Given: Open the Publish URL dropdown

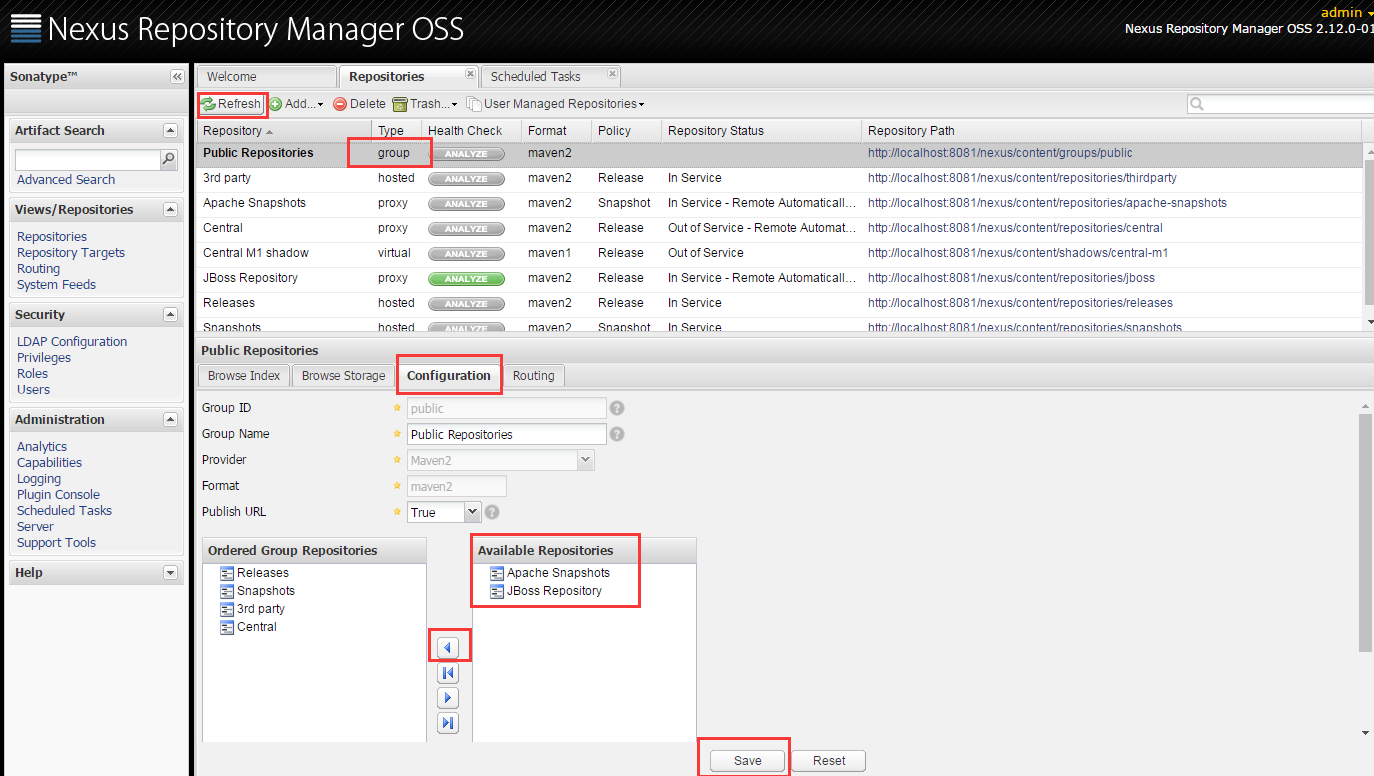Looking at the screenshot, I should (472, 512).
